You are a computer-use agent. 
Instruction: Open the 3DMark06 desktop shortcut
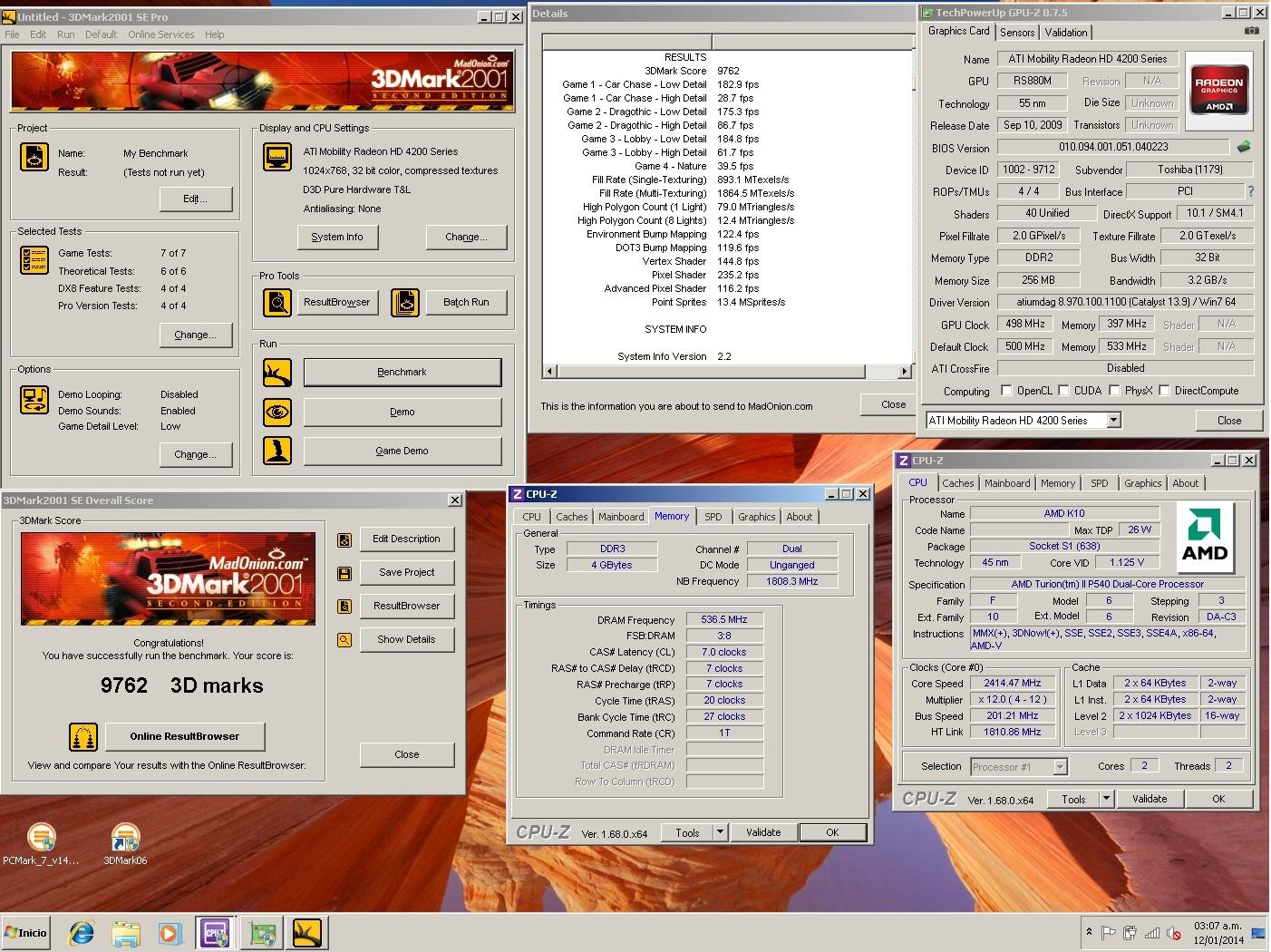tap(125, 845)
